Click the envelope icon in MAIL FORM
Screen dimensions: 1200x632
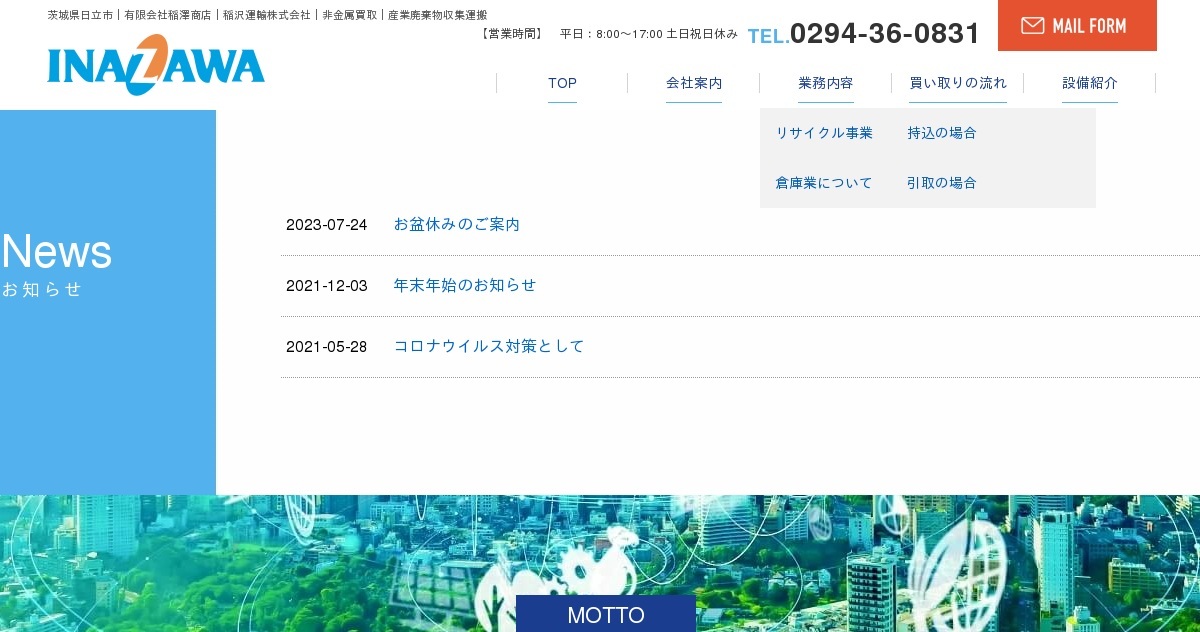click(x=1033, y=26)
